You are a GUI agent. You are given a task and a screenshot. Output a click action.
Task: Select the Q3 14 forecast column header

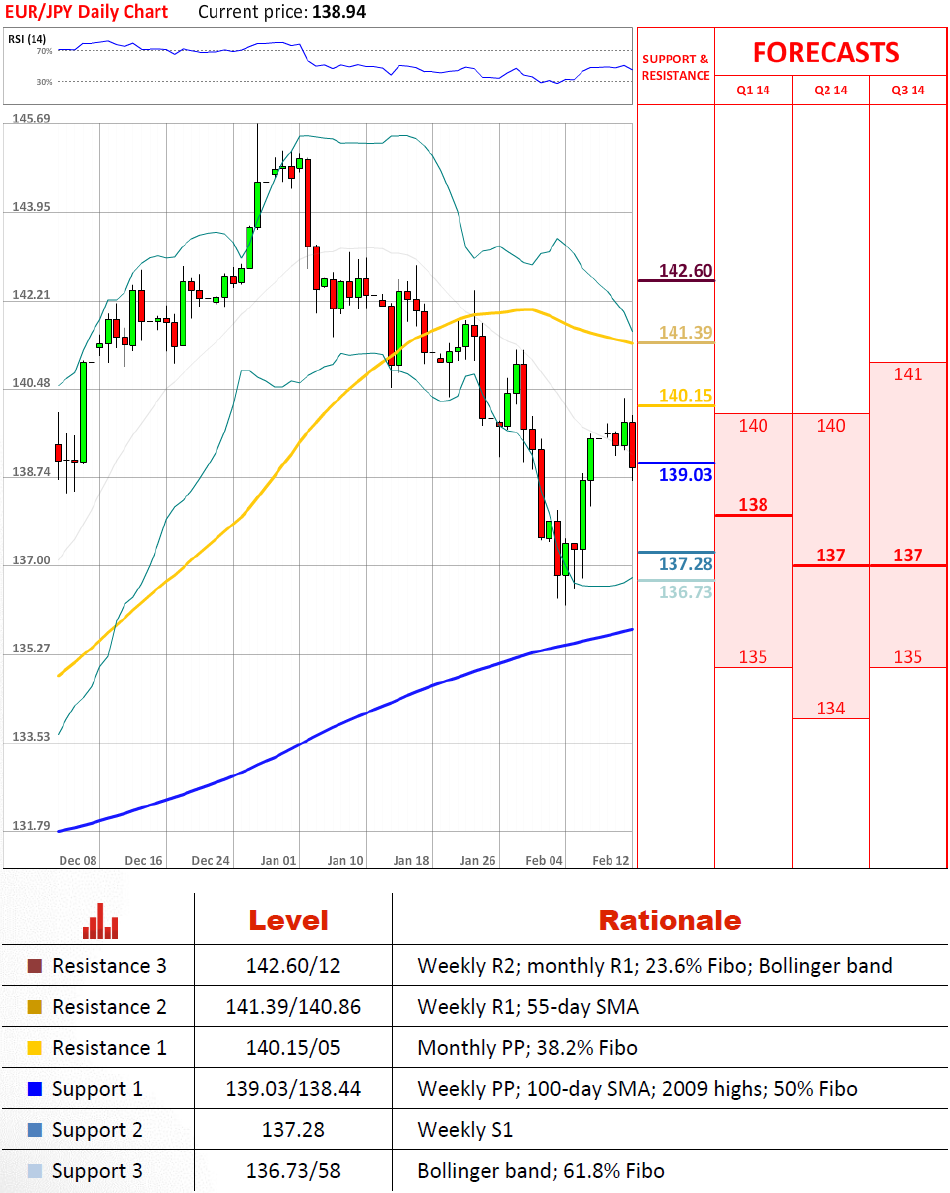click(x=908, y=90)
